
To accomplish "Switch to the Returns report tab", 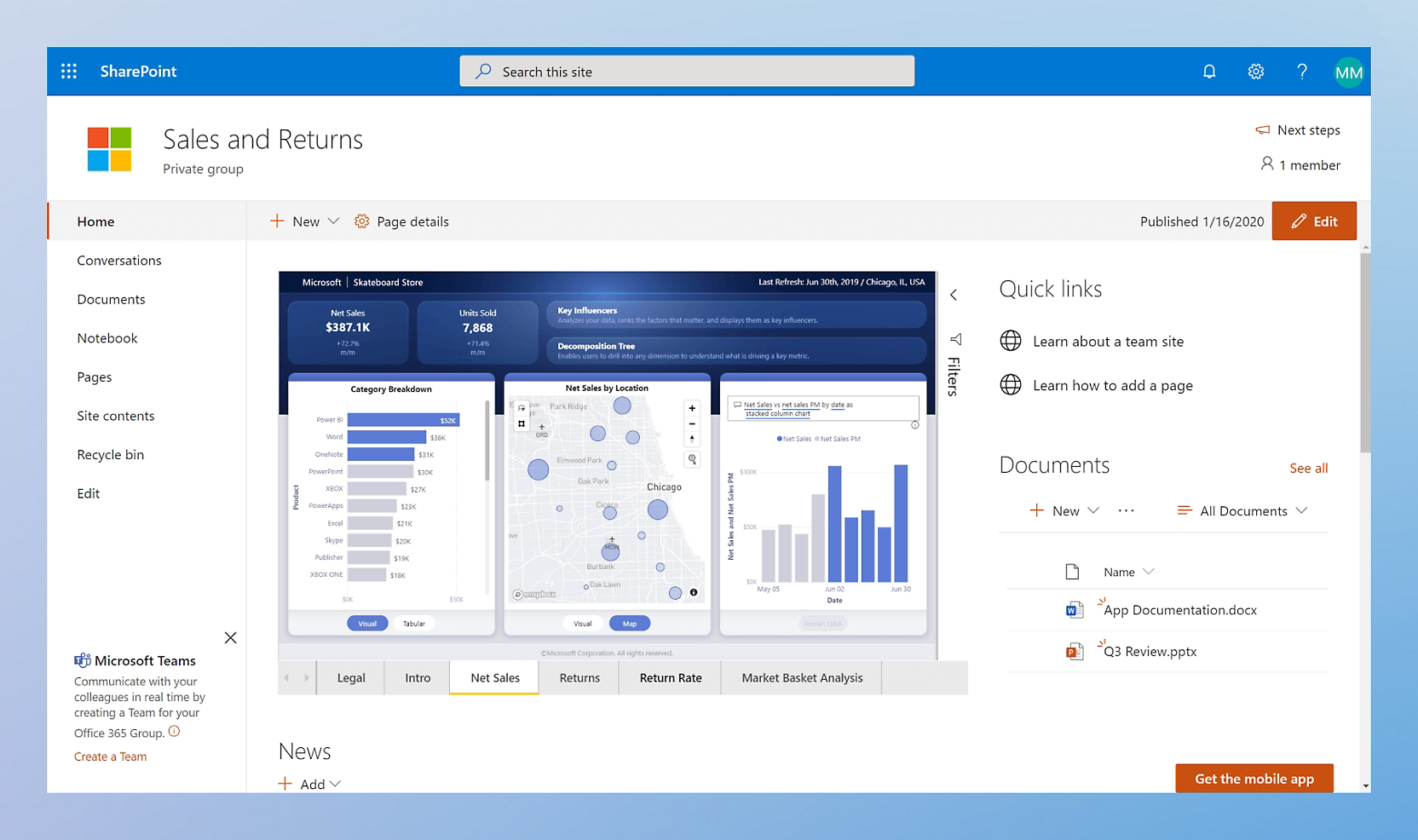I will [x=579, y=678].
